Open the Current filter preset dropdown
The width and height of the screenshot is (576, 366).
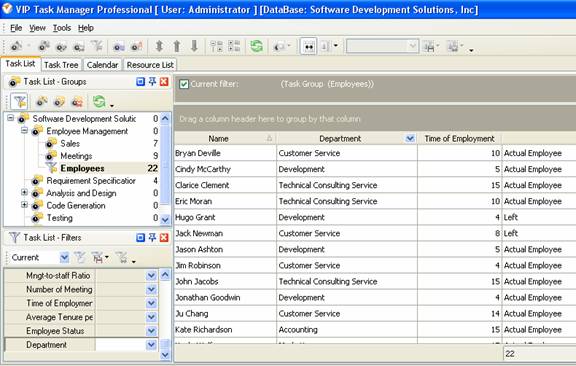point(64,258)
